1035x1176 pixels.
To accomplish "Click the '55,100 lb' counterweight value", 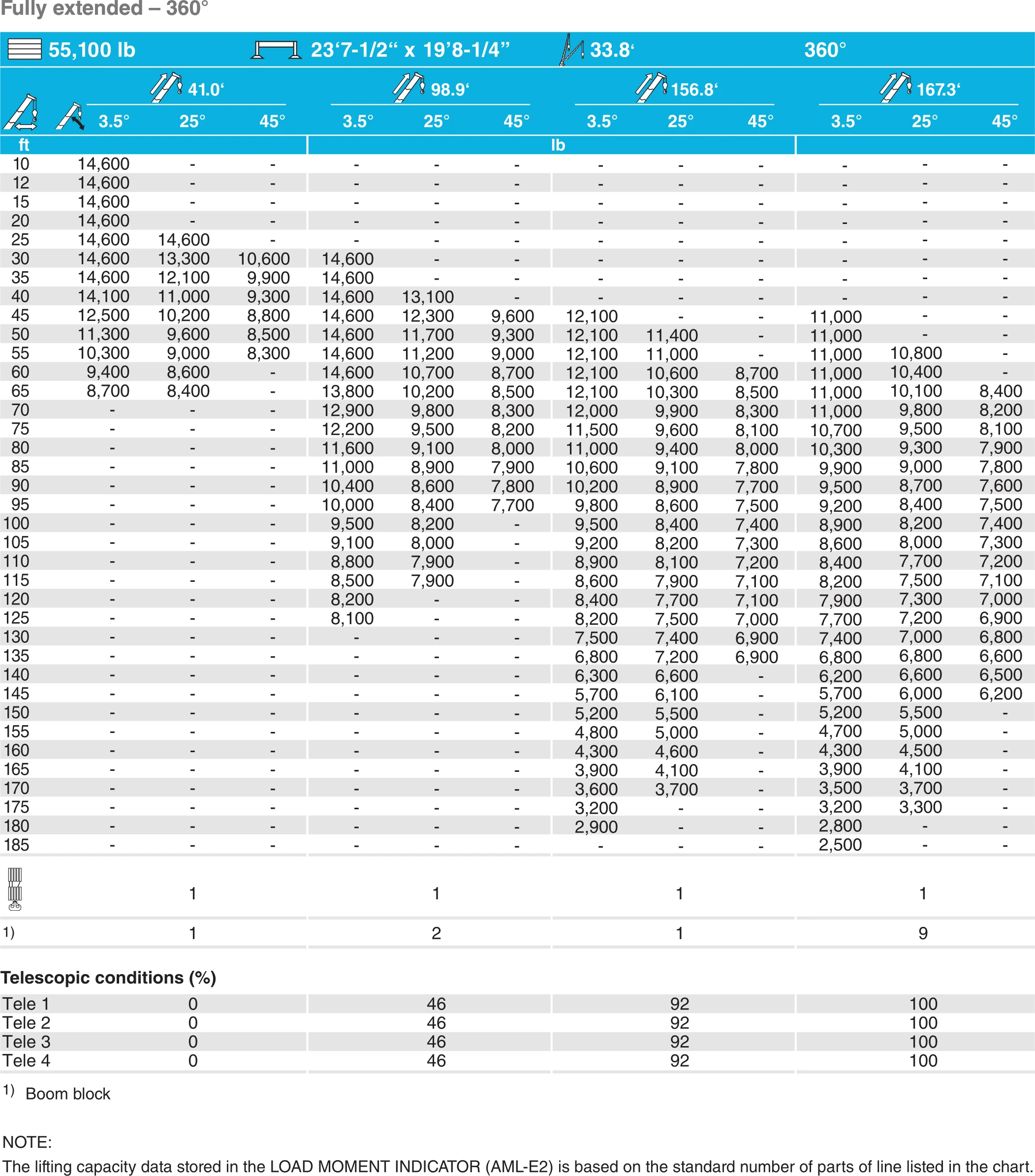I will coord(92,50).
